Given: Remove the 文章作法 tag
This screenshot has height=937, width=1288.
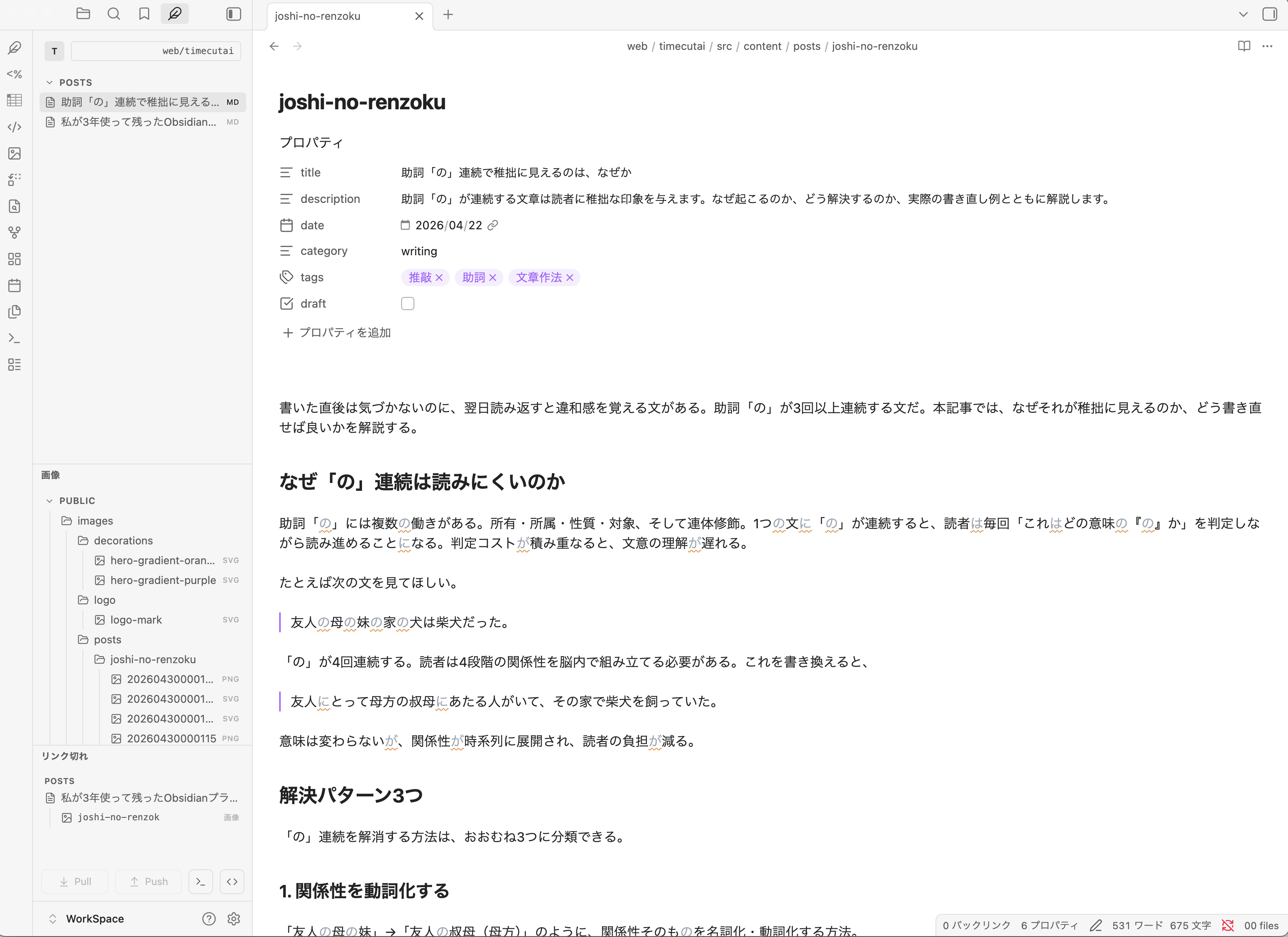Looking at the screenshot, I should click(570, 278).
